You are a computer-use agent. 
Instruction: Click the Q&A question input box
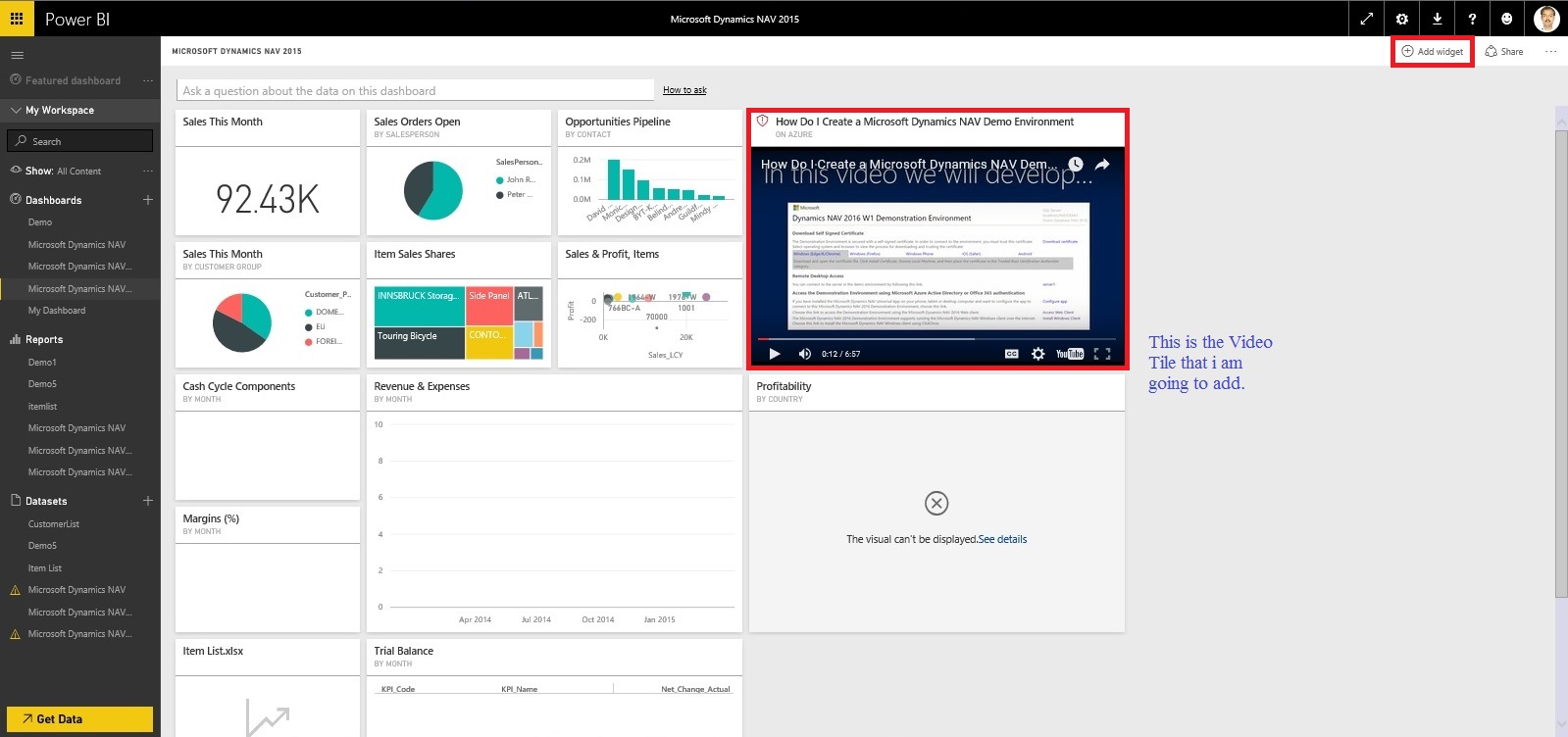point(415,91)
